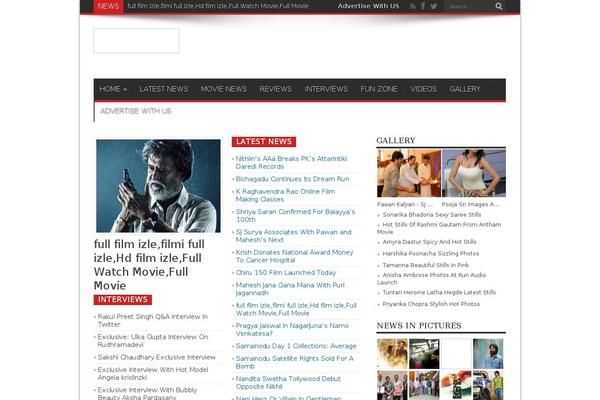Open Nithiin's AAa Breaks PK's Records article
This screenshot has width=600, height=400.
pos(291,162)
